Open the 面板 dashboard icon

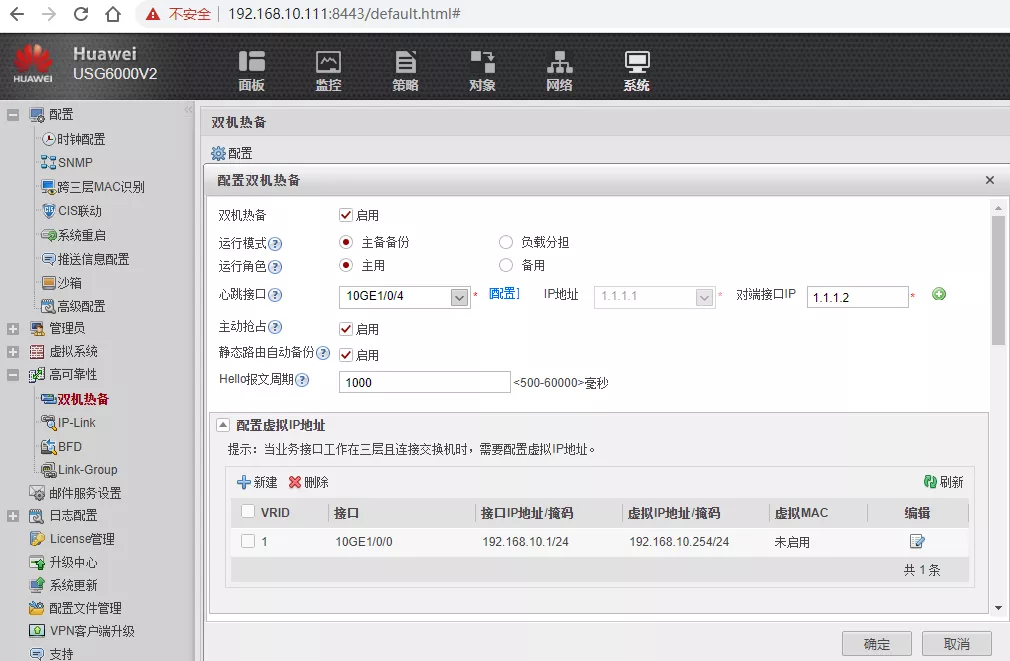[251, 70]
